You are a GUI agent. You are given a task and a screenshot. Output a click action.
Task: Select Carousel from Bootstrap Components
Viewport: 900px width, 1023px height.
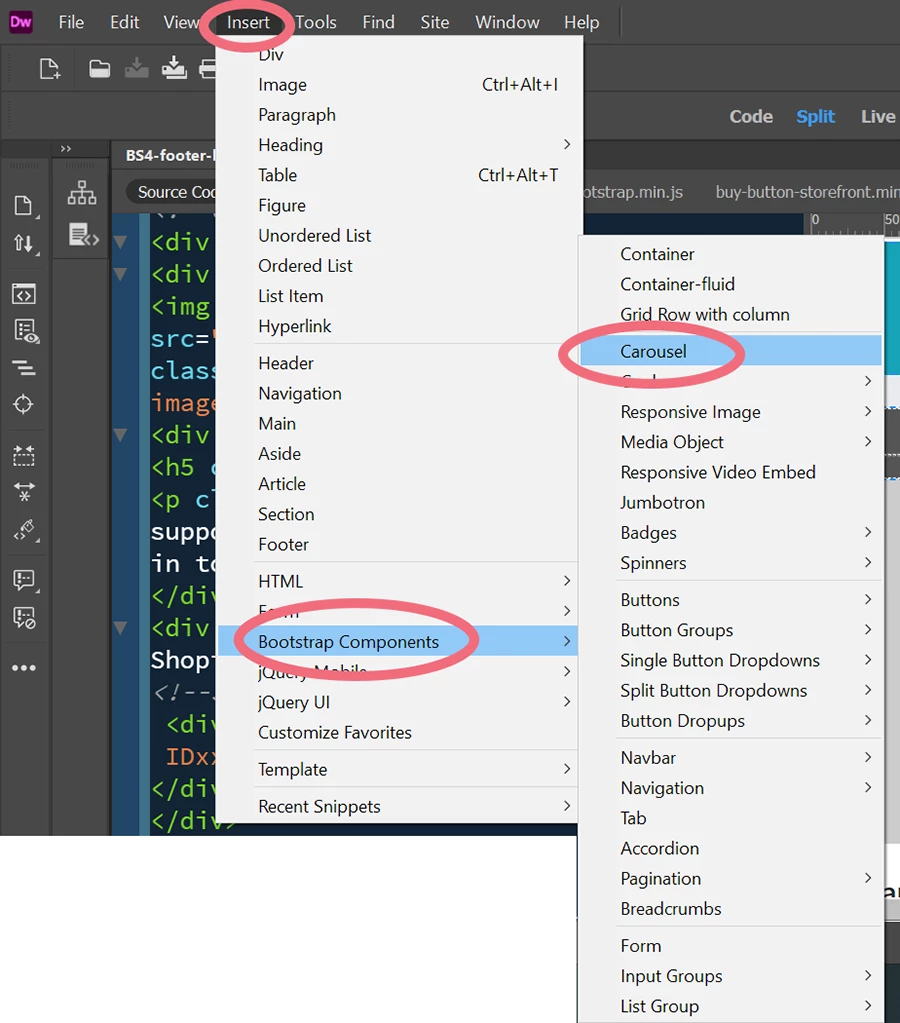pos(730,351)
